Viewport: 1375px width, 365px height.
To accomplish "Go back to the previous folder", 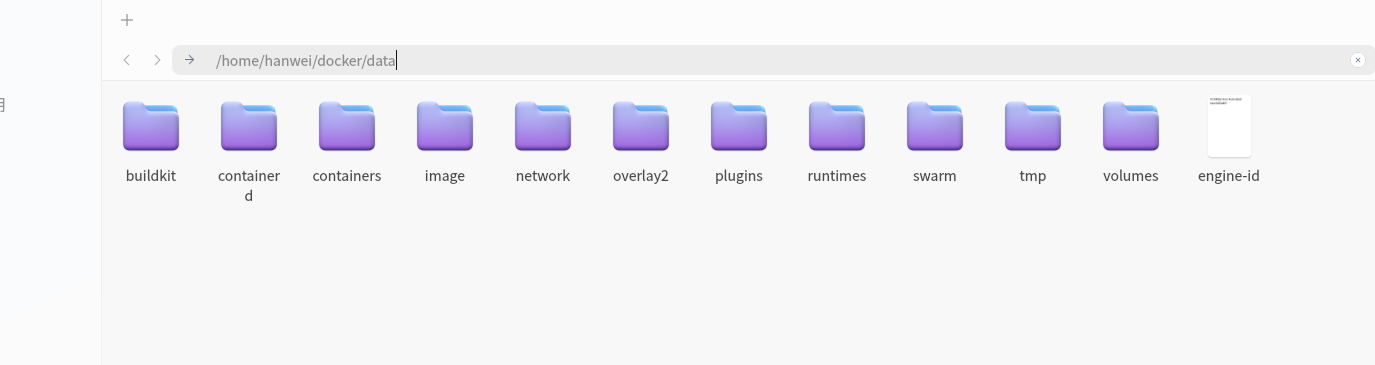I will [127, 60].
